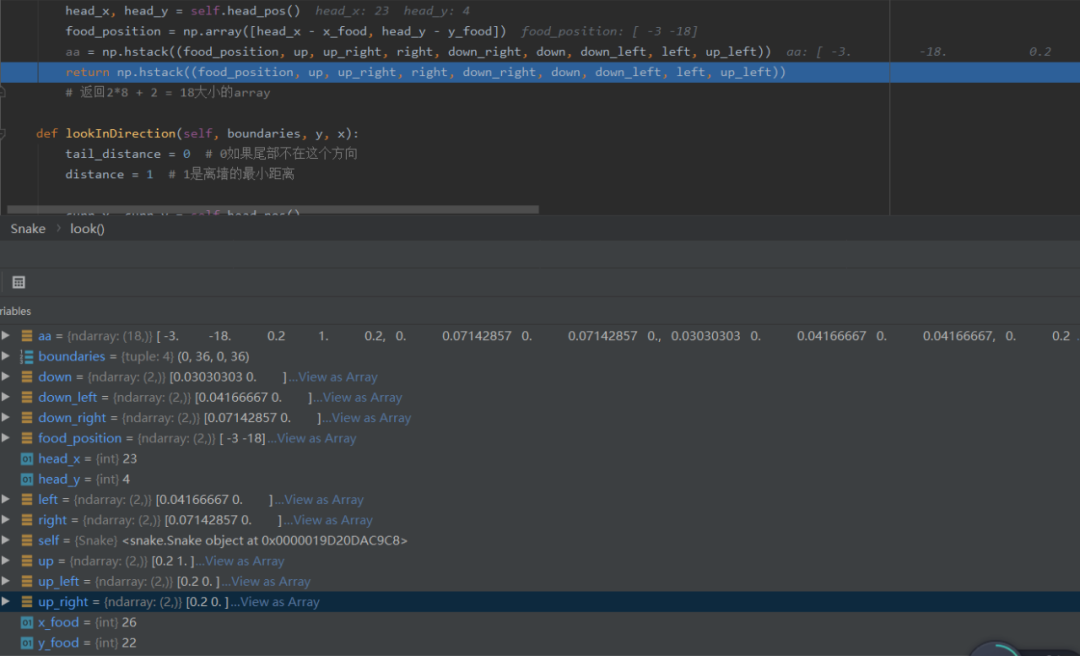The image size is (1080, 656).
Task: Expand the up variable node
Action: click(x=6, y=561)
